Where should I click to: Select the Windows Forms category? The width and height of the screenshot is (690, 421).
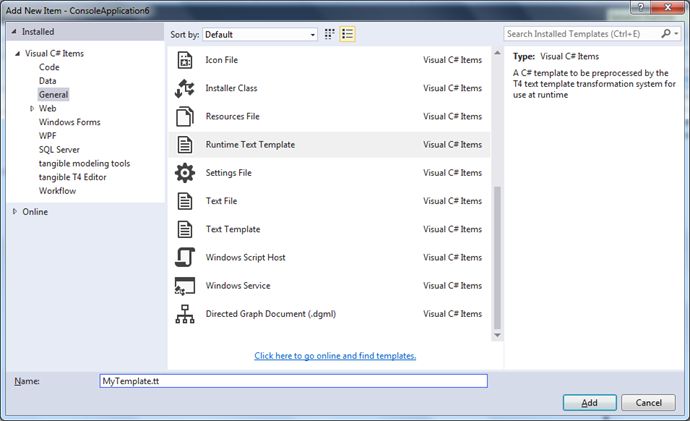tap(70, 122)
